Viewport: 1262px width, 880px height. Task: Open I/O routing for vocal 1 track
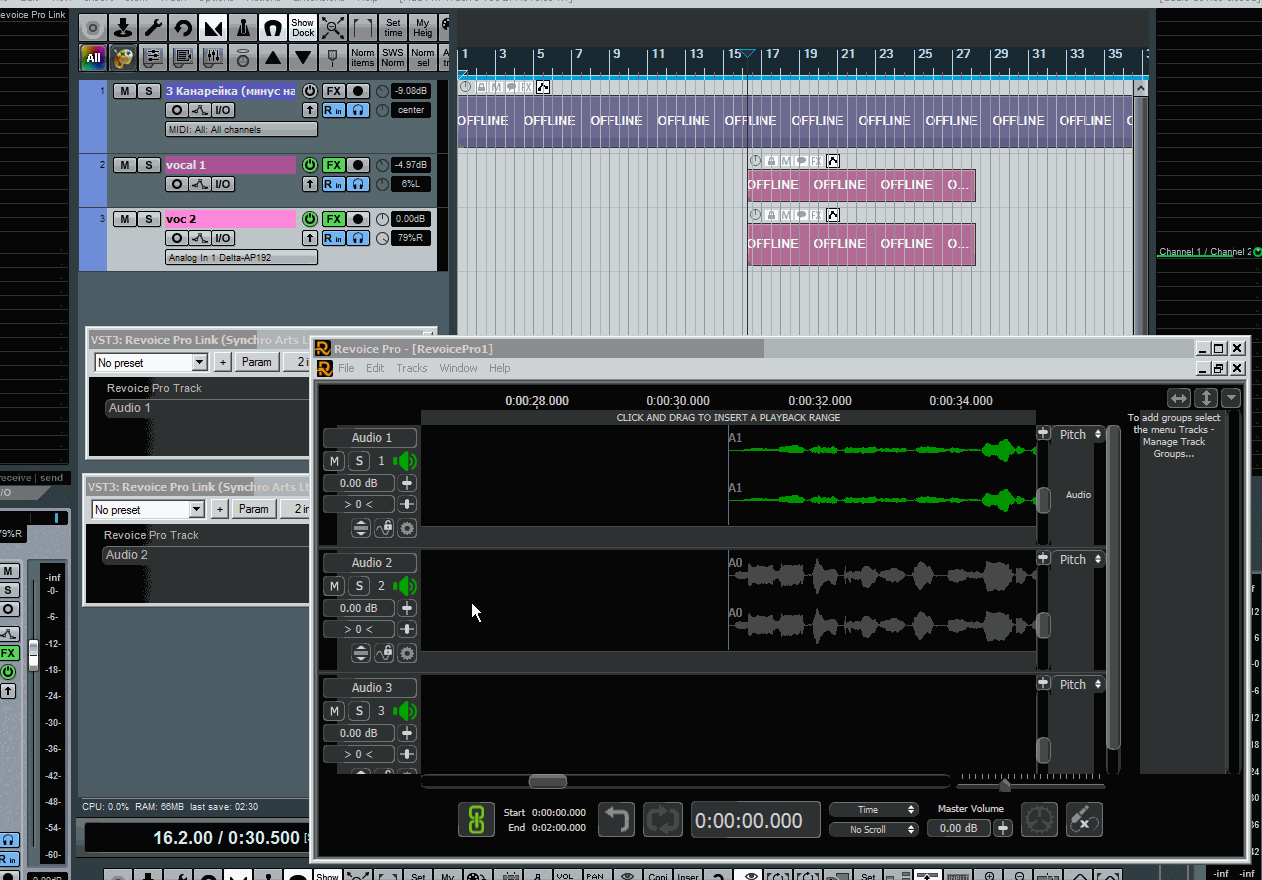click(x=223, y=184)
